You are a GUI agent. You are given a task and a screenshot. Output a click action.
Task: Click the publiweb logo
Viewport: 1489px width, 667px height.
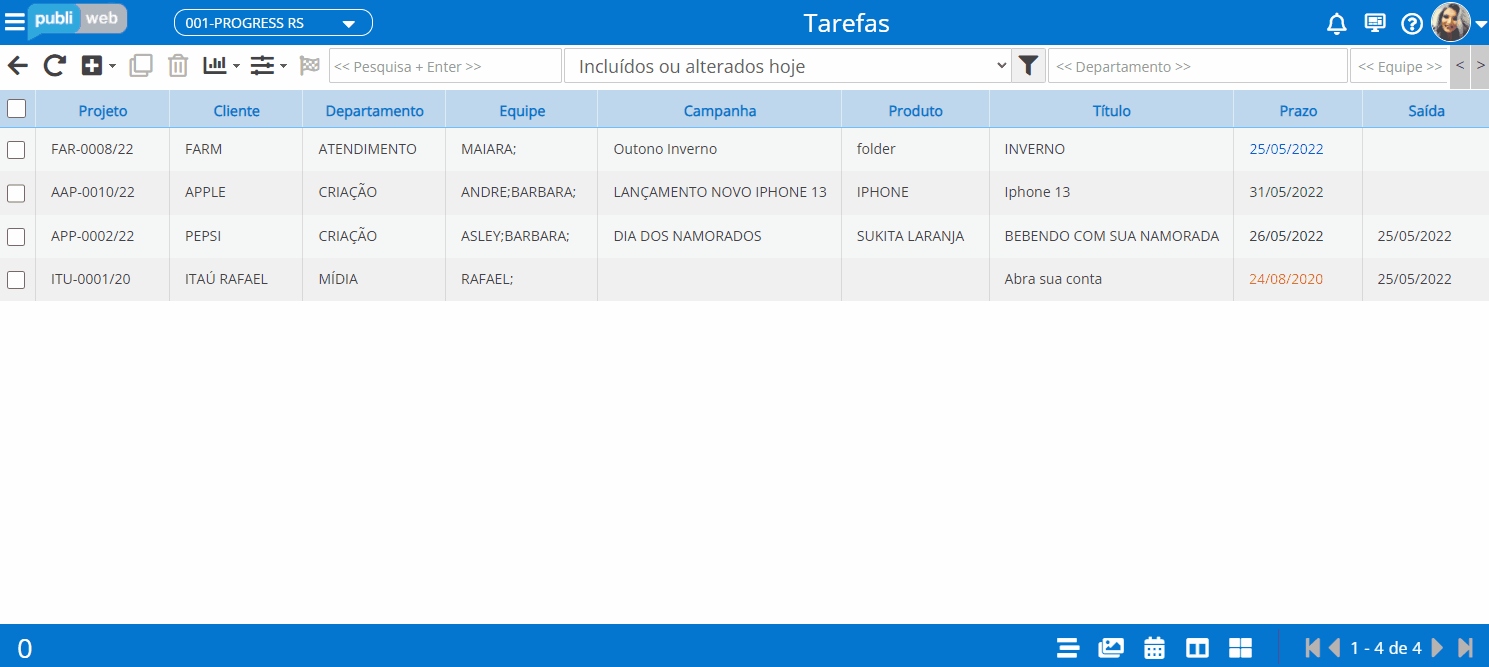77,20
